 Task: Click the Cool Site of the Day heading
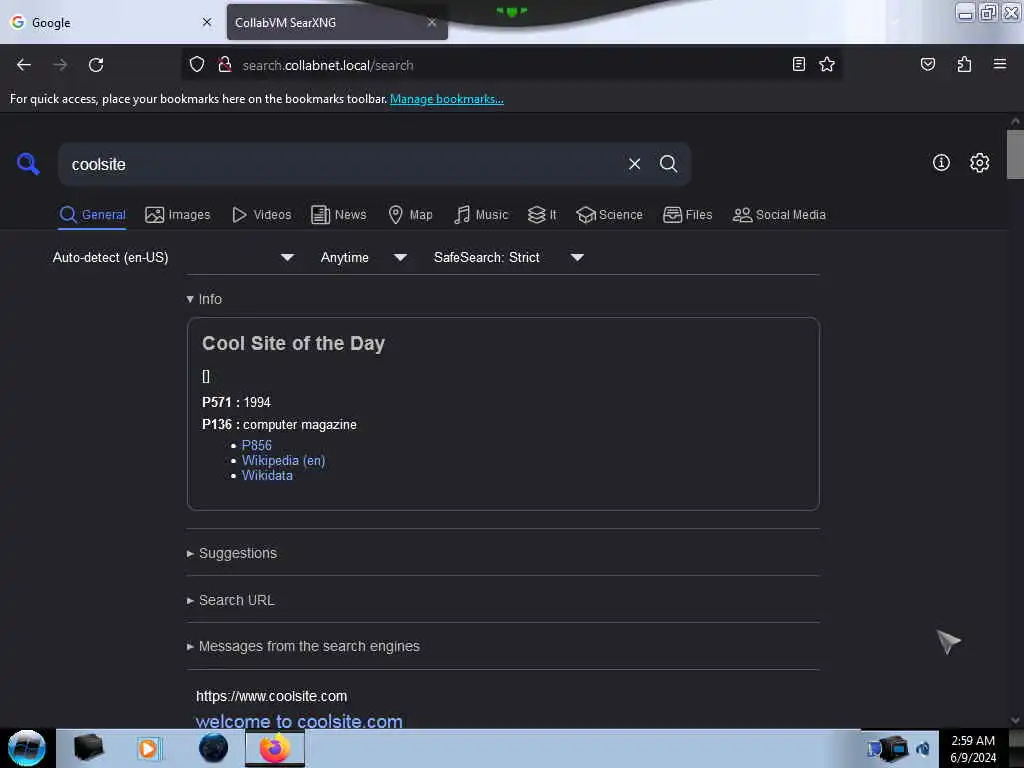[x=293, y=343]
